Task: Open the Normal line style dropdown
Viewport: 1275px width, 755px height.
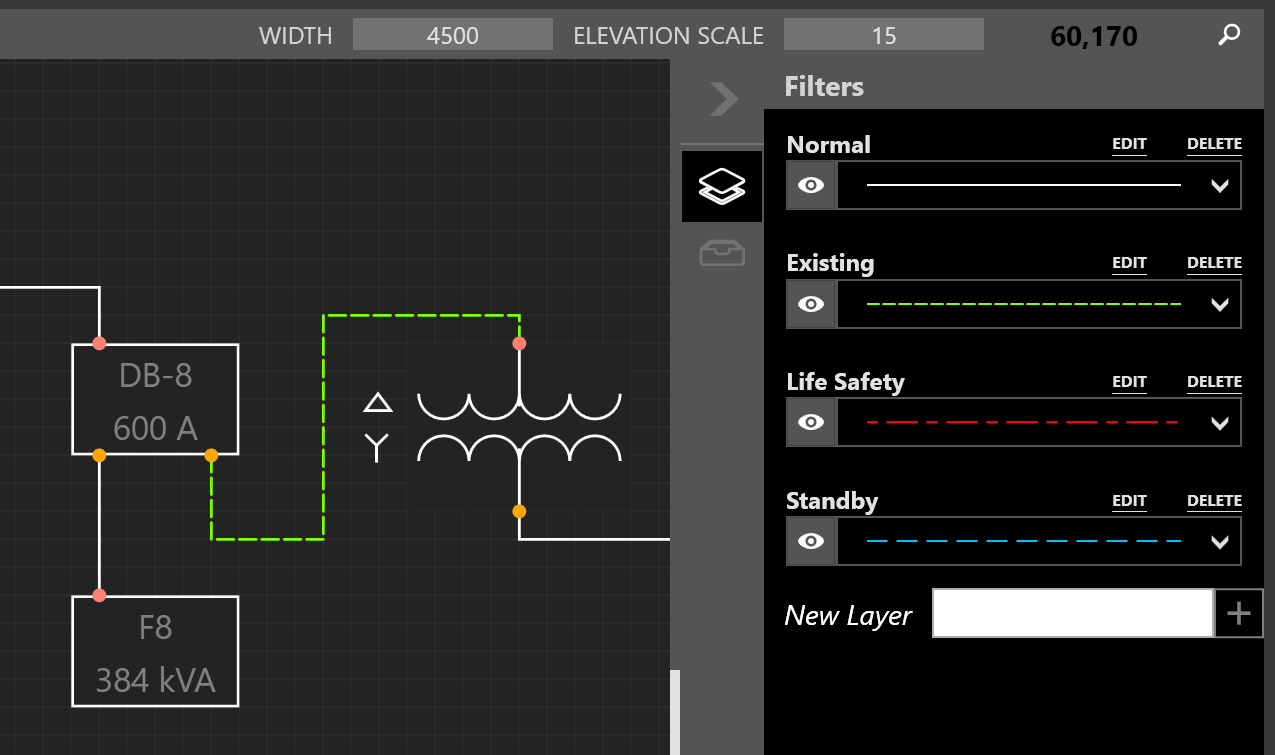Action: pyautogui.click(x=1219, y=185)
